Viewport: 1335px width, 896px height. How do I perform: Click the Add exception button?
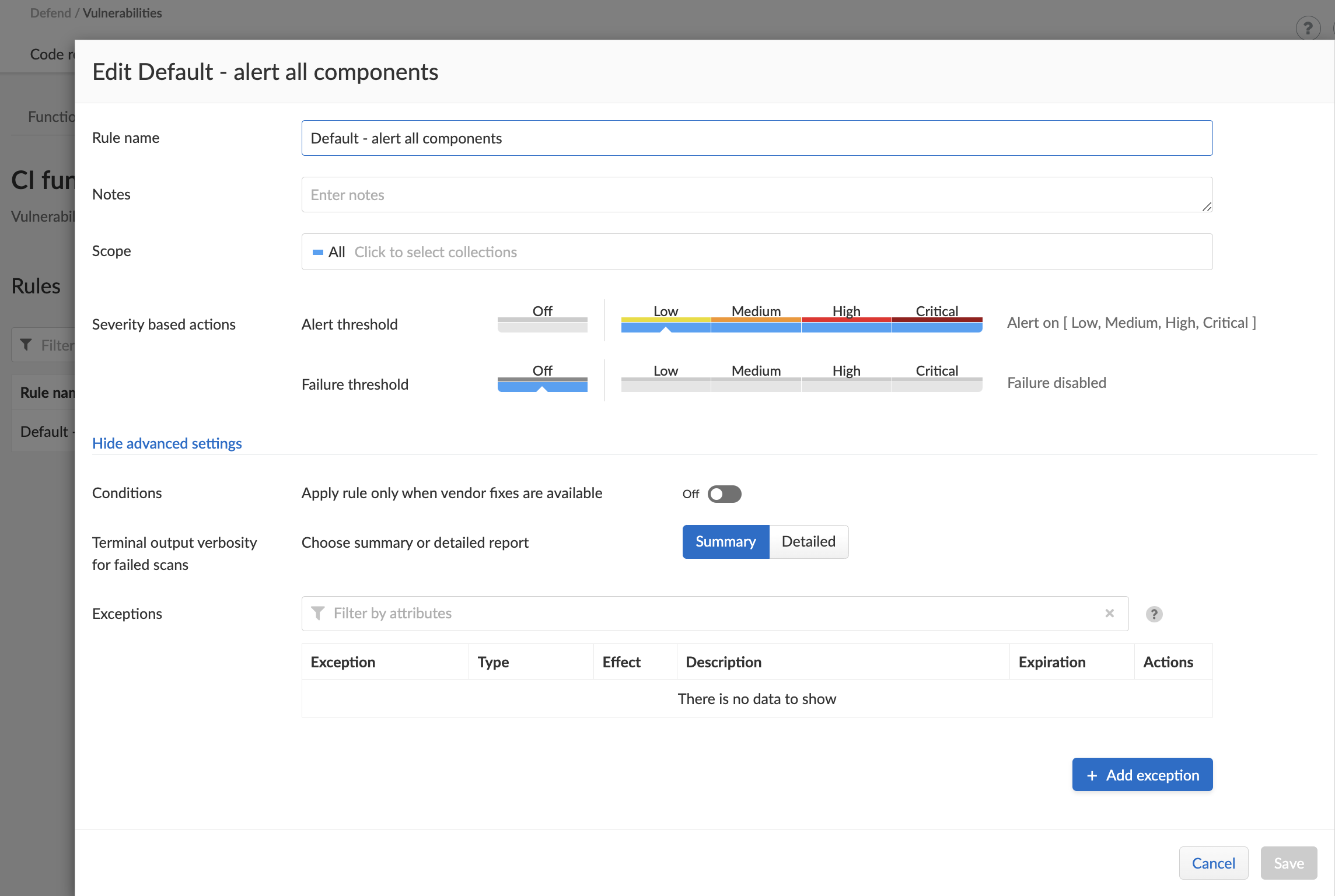tap(1142, 775)
